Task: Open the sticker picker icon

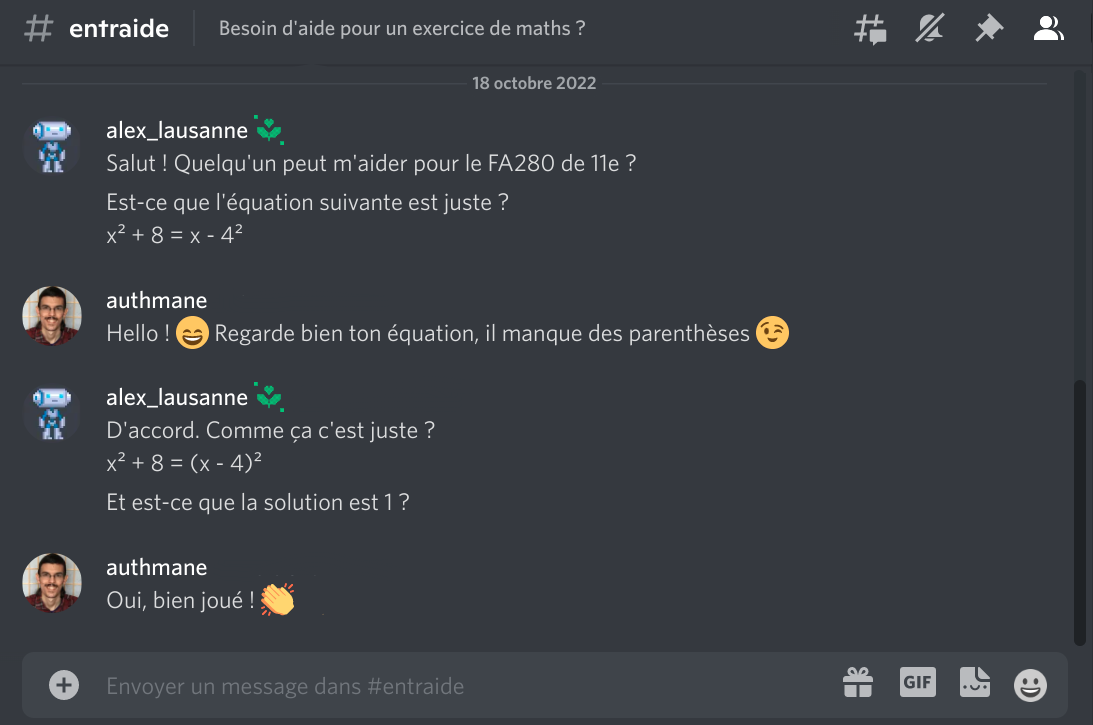Action: coord(974,684)
